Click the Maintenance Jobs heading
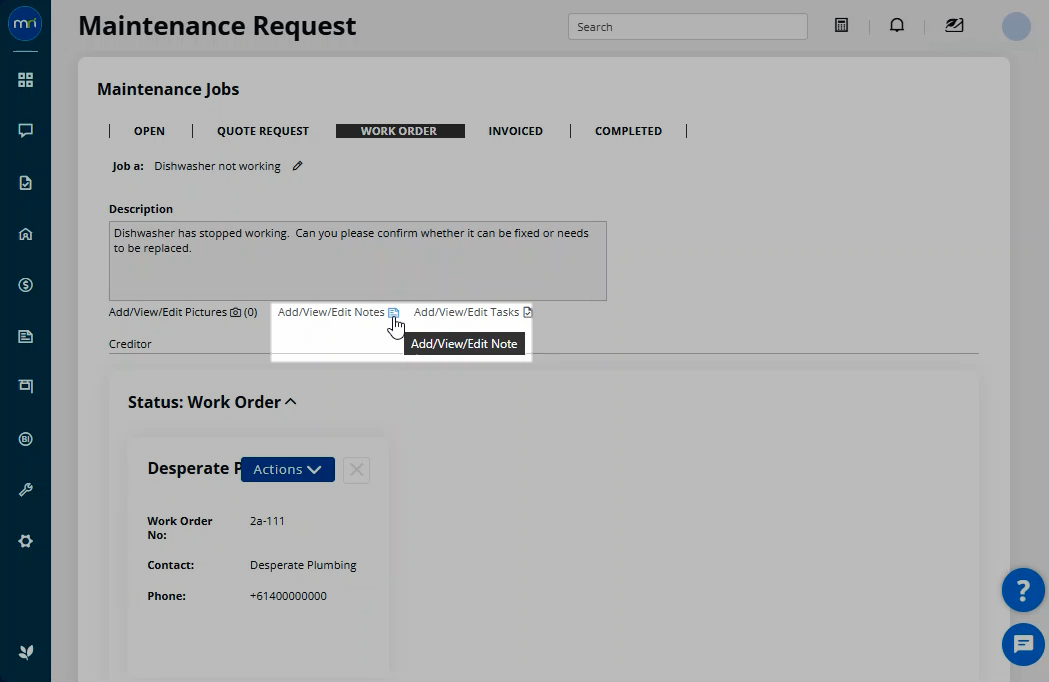This screenshot has height=682, width=1049. 168,89
